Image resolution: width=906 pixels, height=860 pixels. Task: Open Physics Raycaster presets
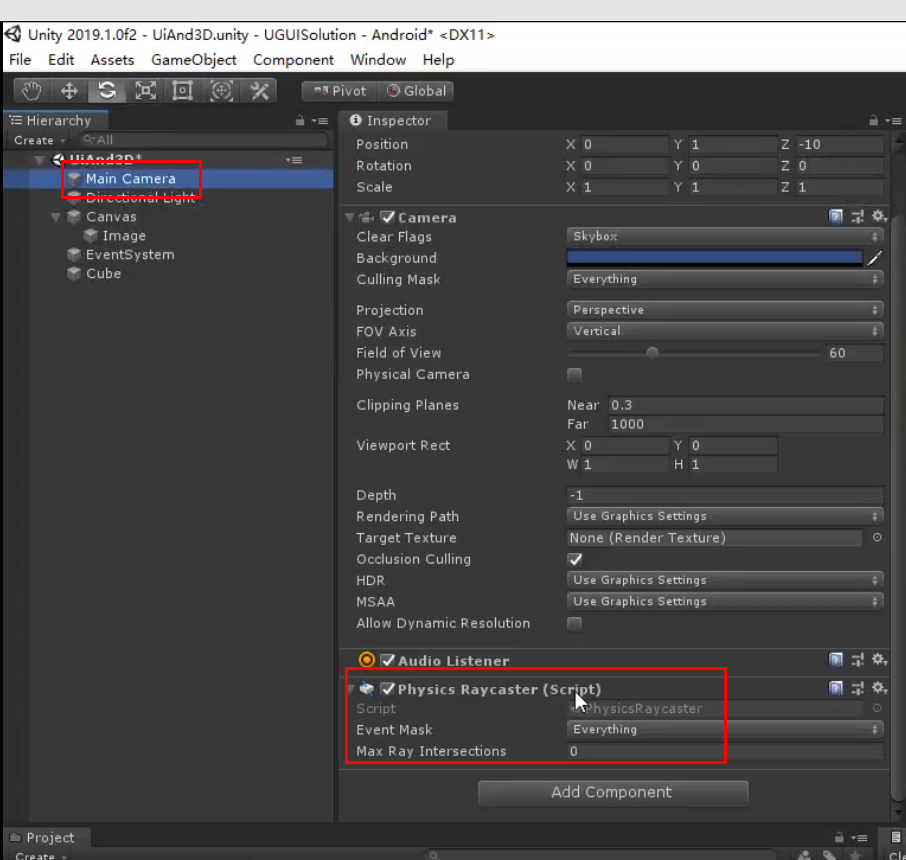click(x=857, y=688)
